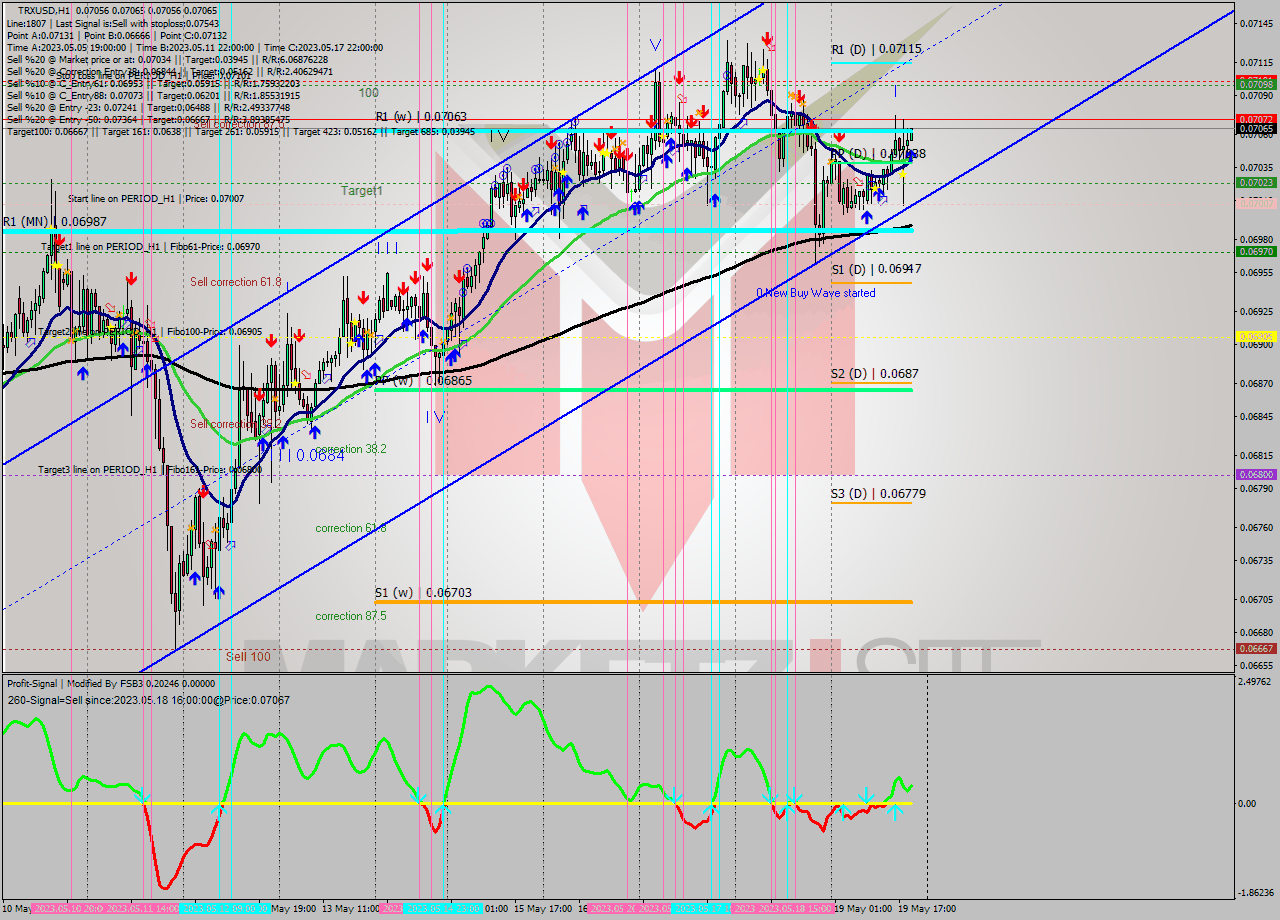The width and height of the screenshot is (1280, 920).
Task: Click the '0 New Buy Wave started' annotation
Action: (x=816, y=293)
